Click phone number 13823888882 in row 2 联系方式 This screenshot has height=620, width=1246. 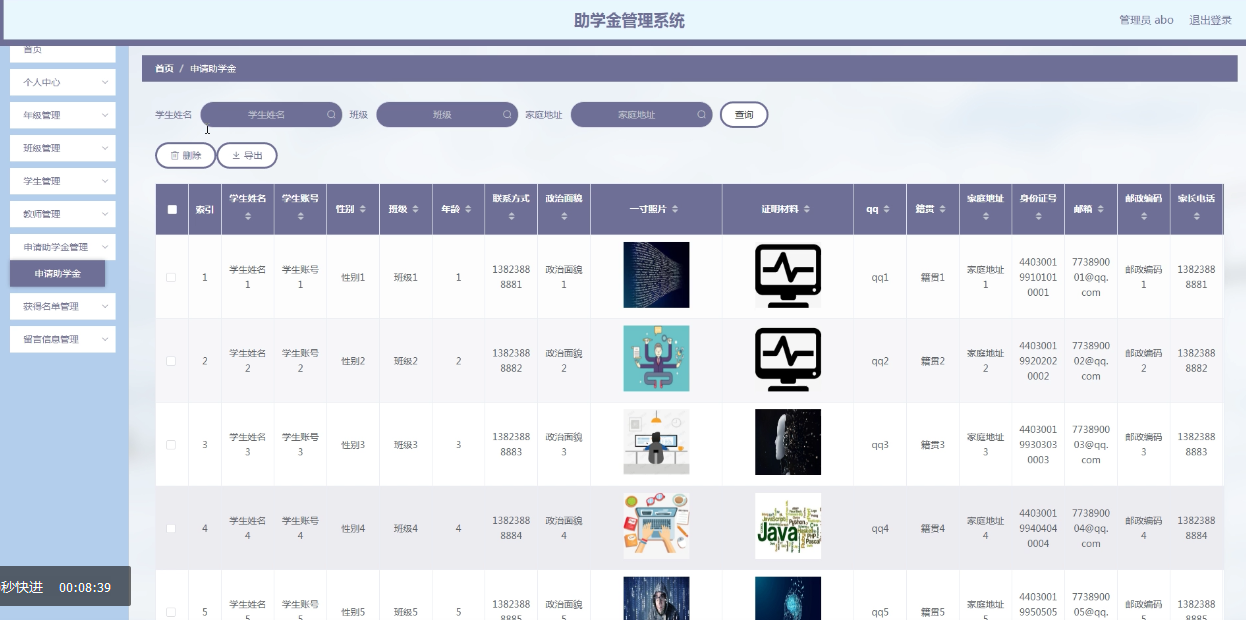point(511,361)
